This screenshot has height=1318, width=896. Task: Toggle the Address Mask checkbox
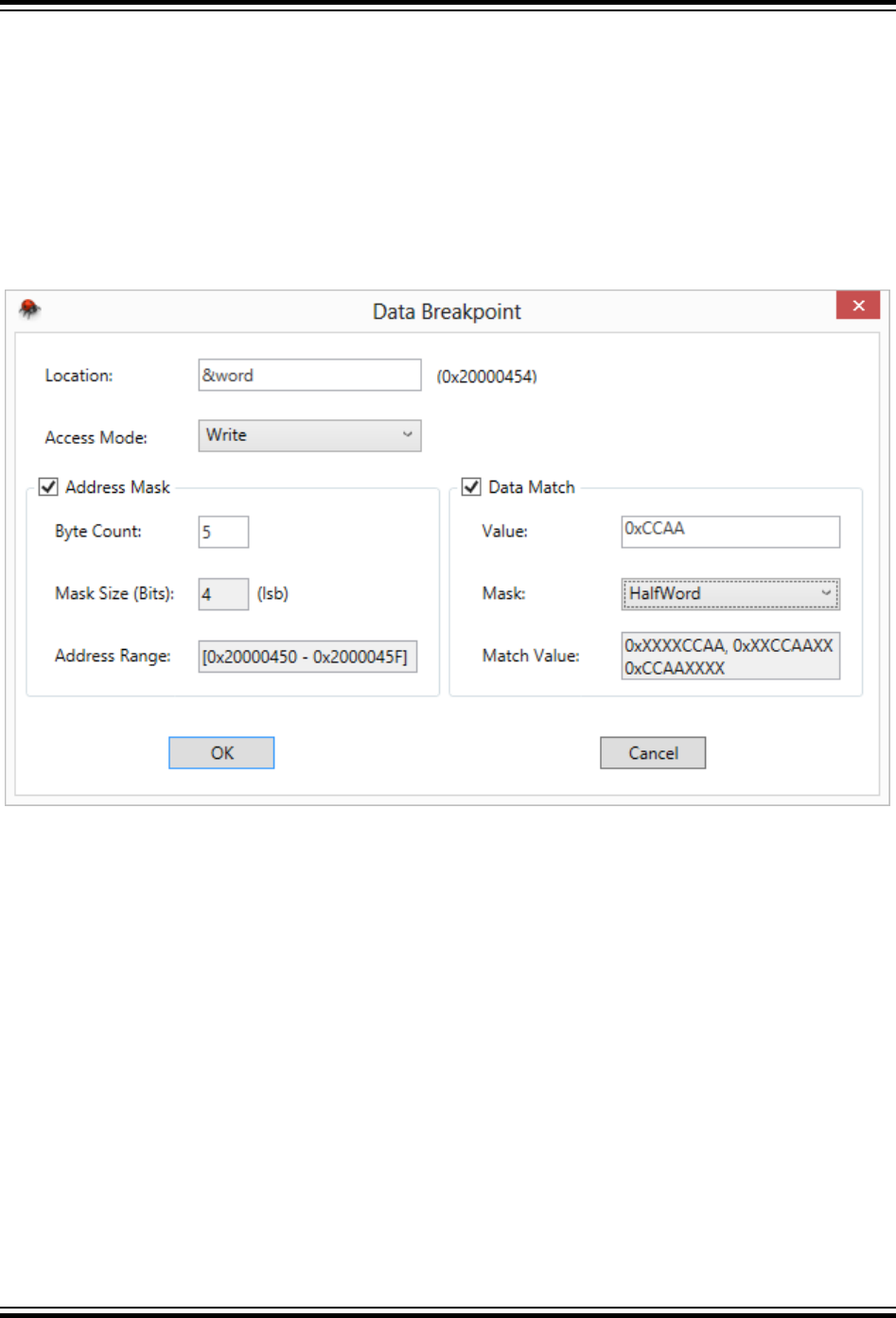tap(48, 487)
